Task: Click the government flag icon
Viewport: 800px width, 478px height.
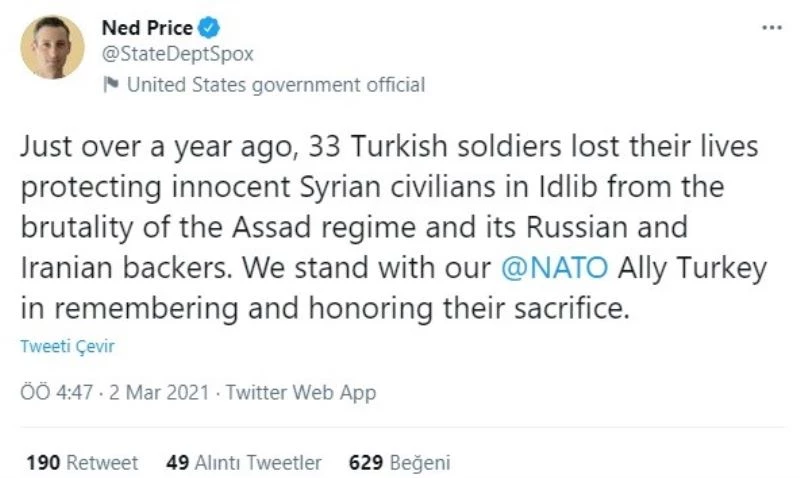Action: 111,85
